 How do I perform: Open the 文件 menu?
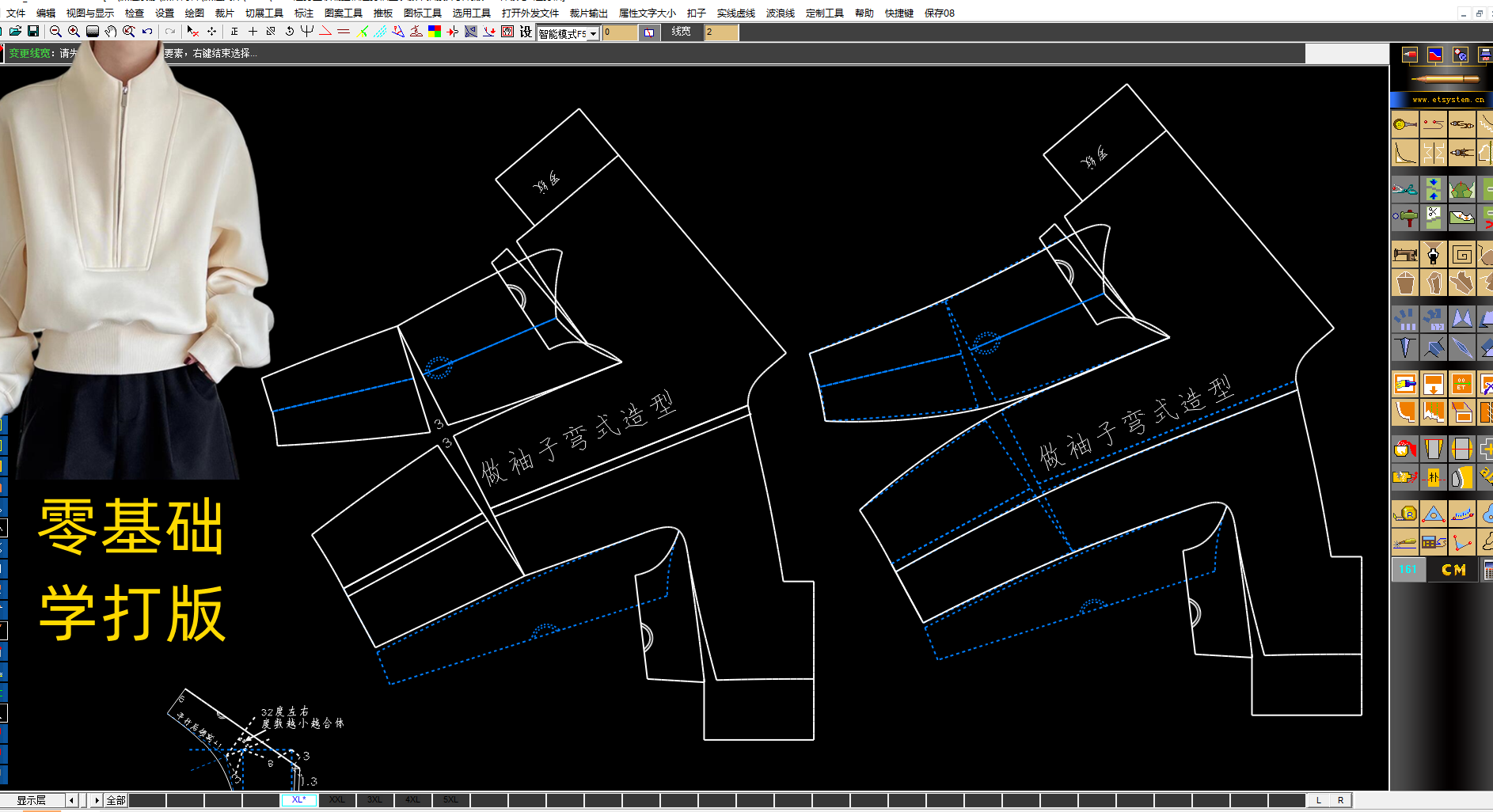(16, 13)
